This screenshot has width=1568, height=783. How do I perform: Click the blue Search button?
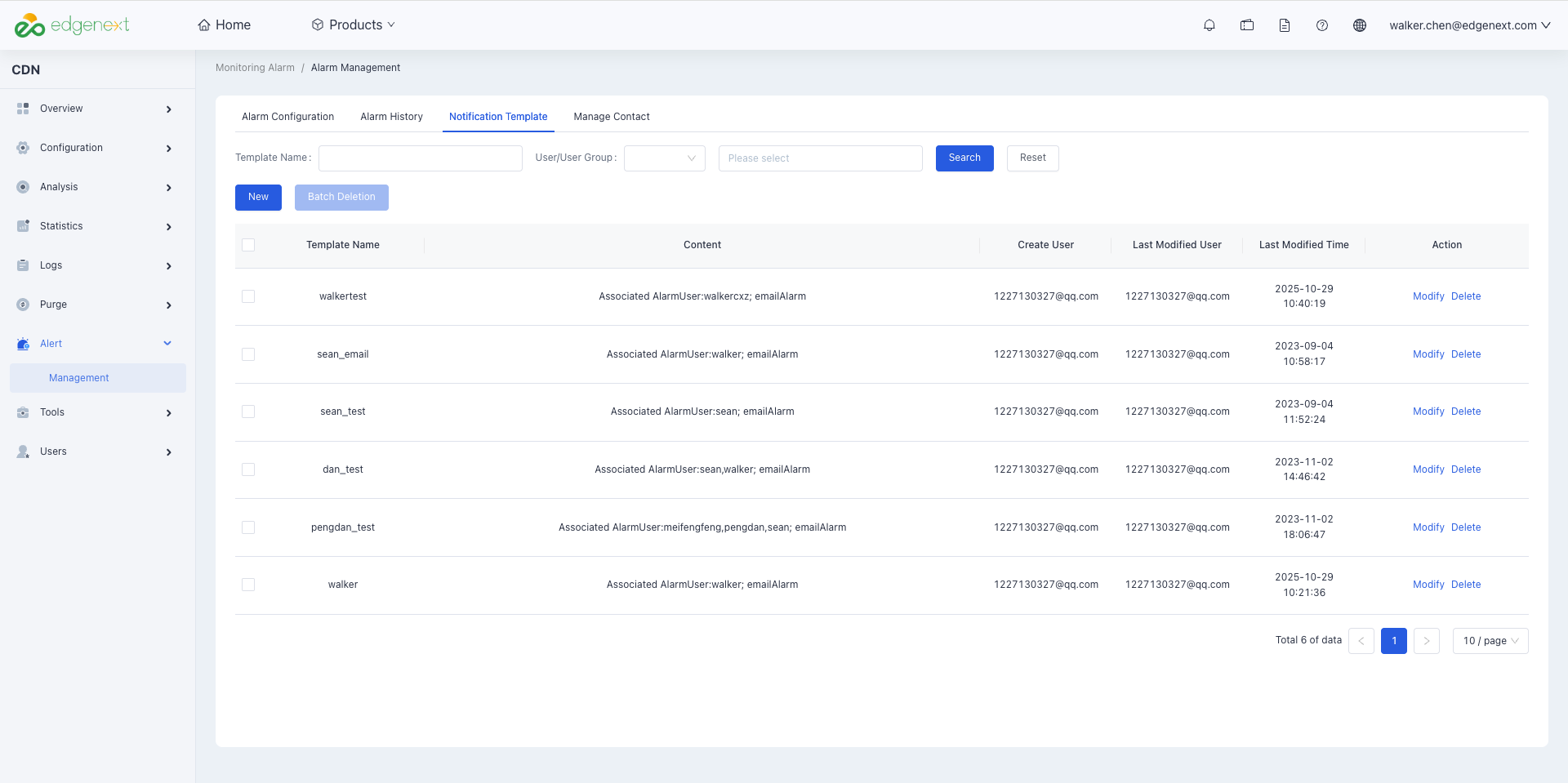[964, 158]
